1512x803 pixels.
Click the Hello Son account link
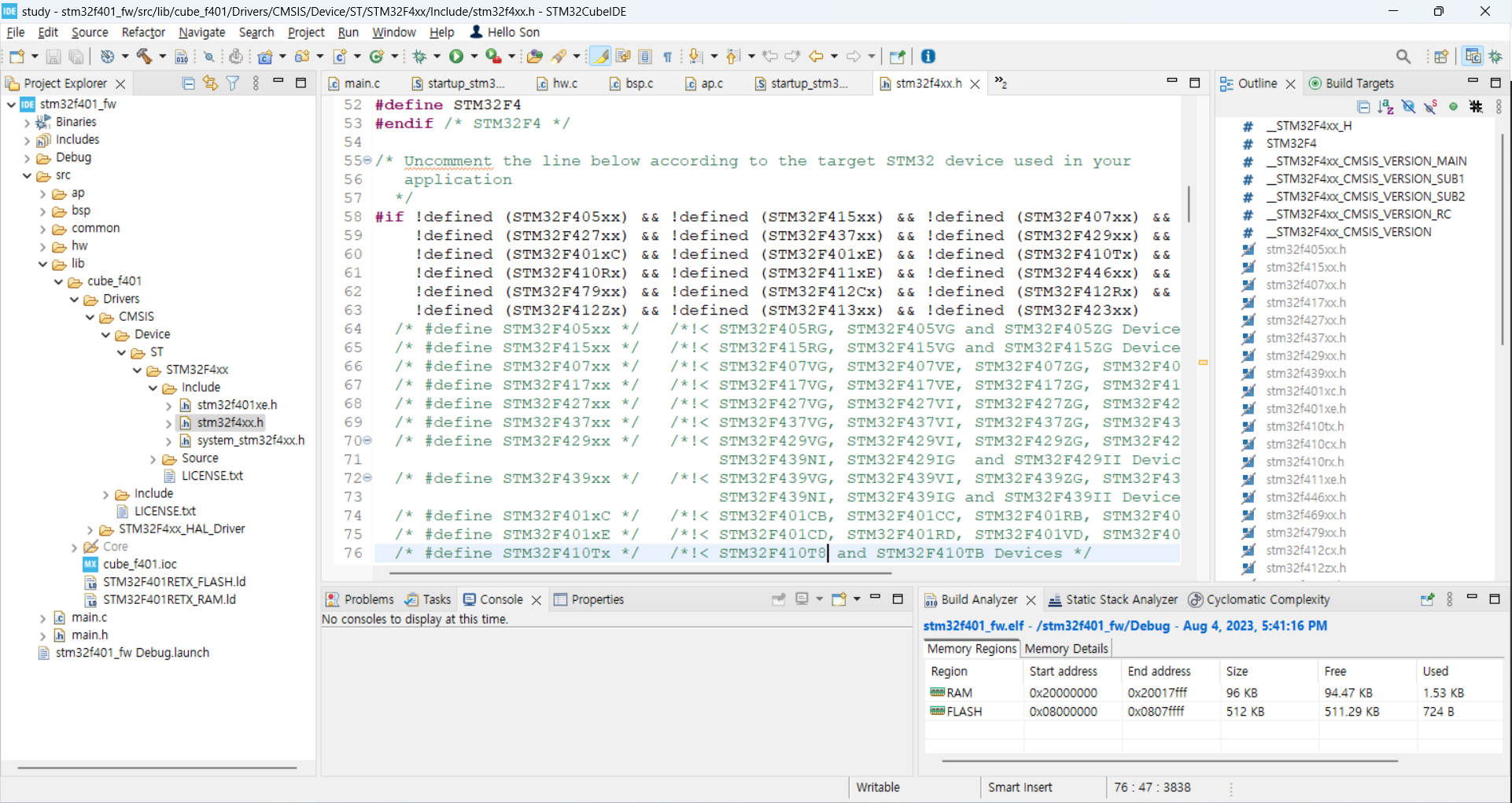(x=505, y=32)
